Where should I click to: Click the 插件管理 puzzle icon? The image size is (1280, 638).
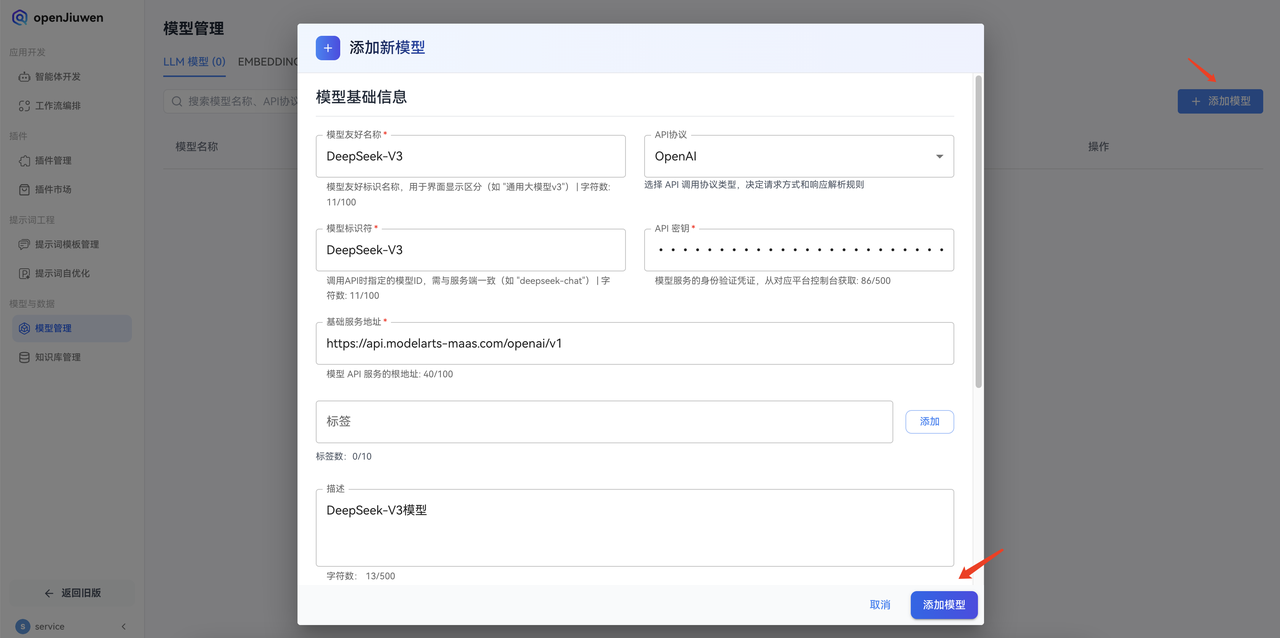click(x=25, y=160)
